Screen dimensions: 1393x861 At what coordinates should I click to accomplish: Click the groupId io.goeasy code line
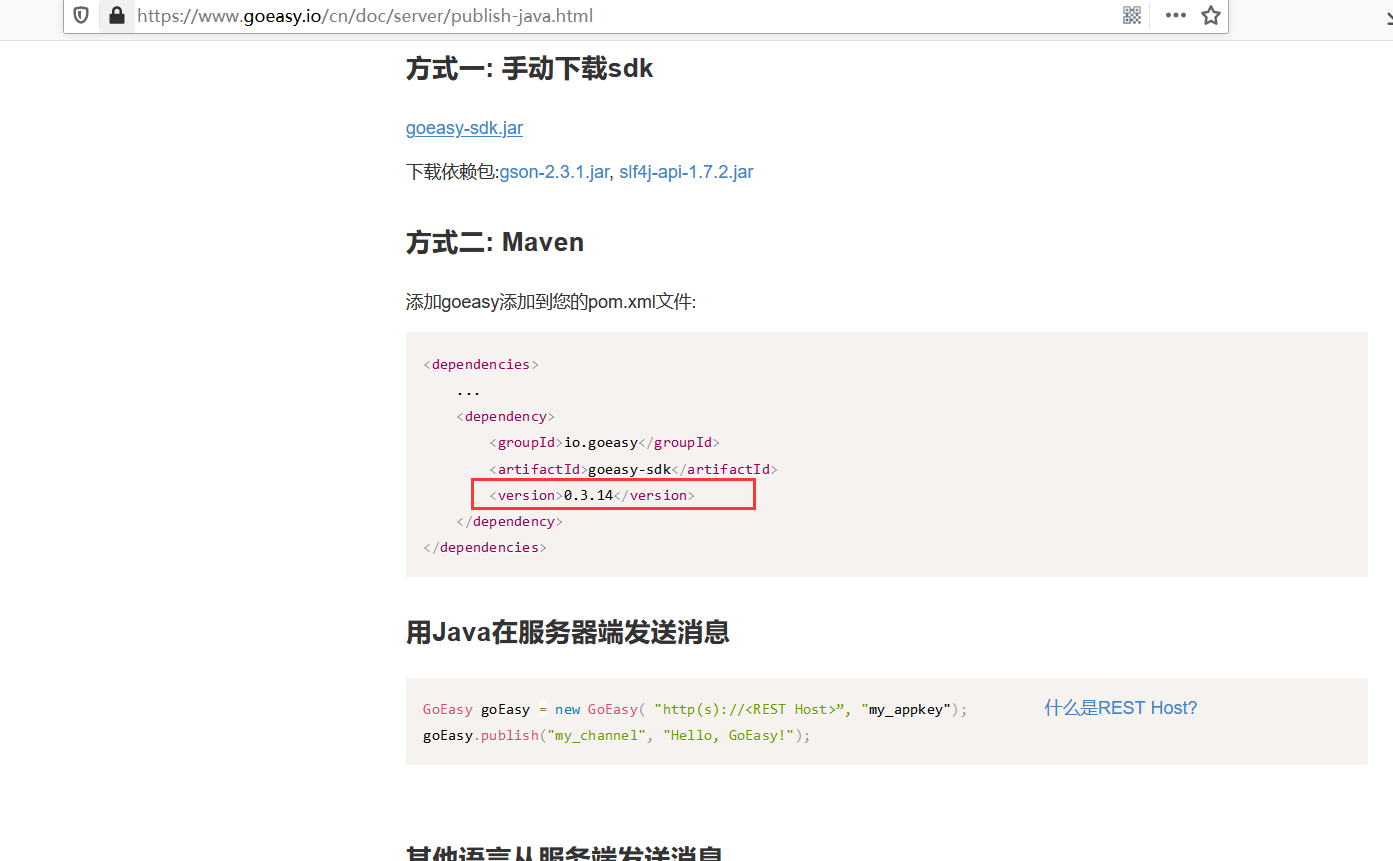pyautogui.click(x=604, y=442)
